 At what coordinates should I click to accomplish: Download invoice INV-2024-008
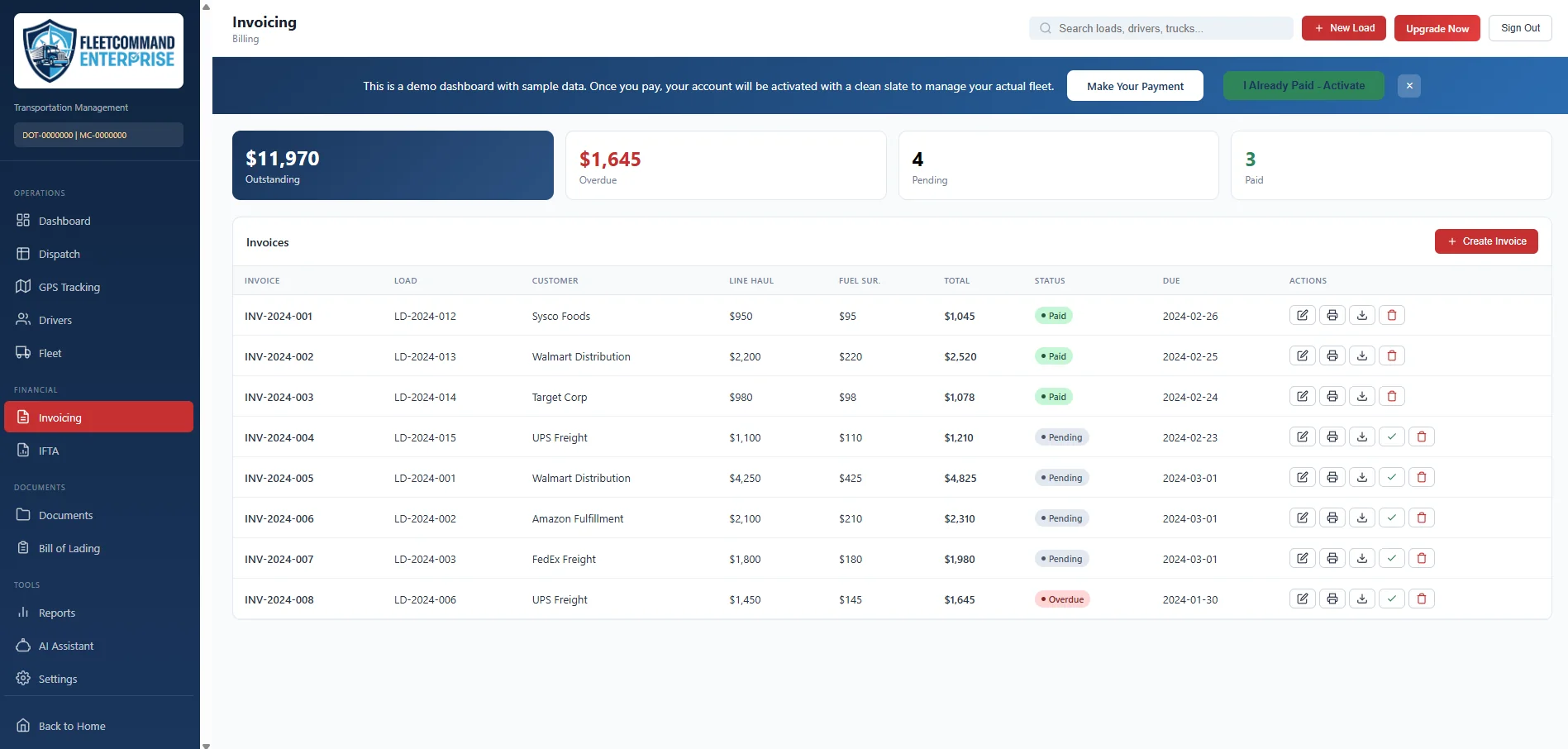[1362, 599]
